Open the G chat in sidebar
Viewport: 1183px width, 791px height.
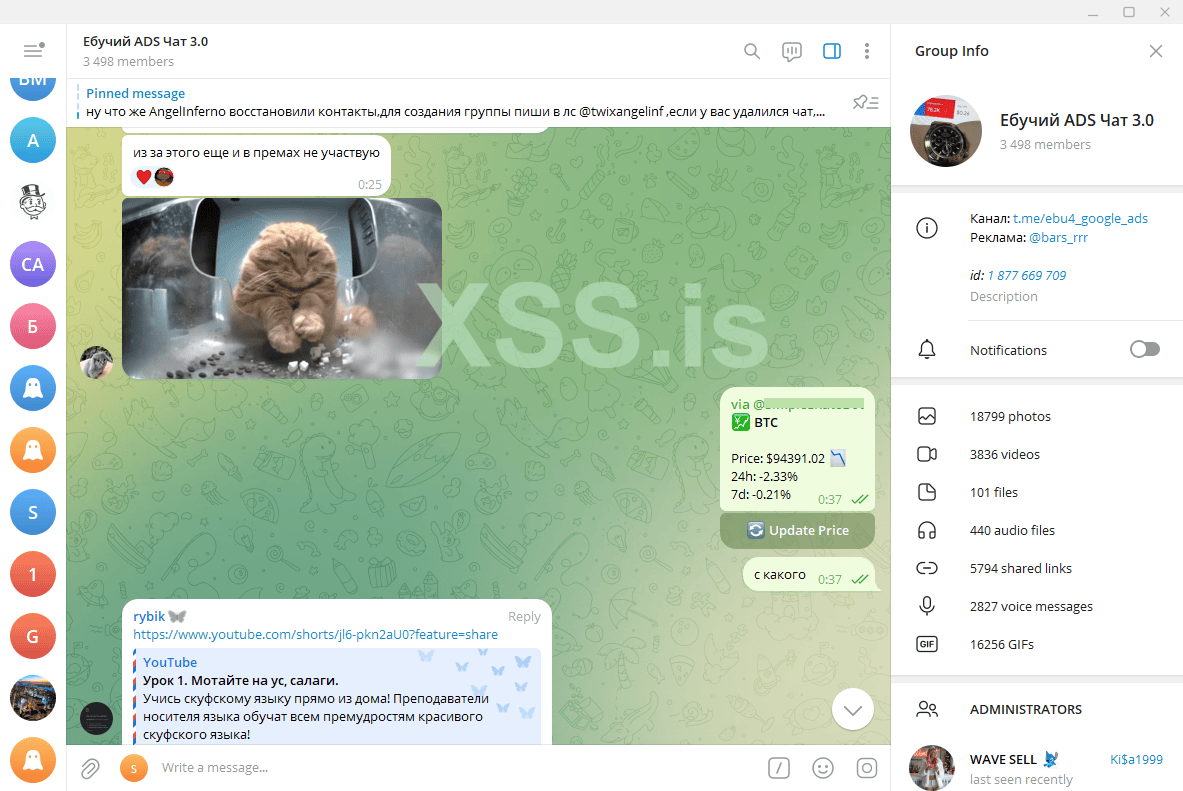click(x=32, y=636)
